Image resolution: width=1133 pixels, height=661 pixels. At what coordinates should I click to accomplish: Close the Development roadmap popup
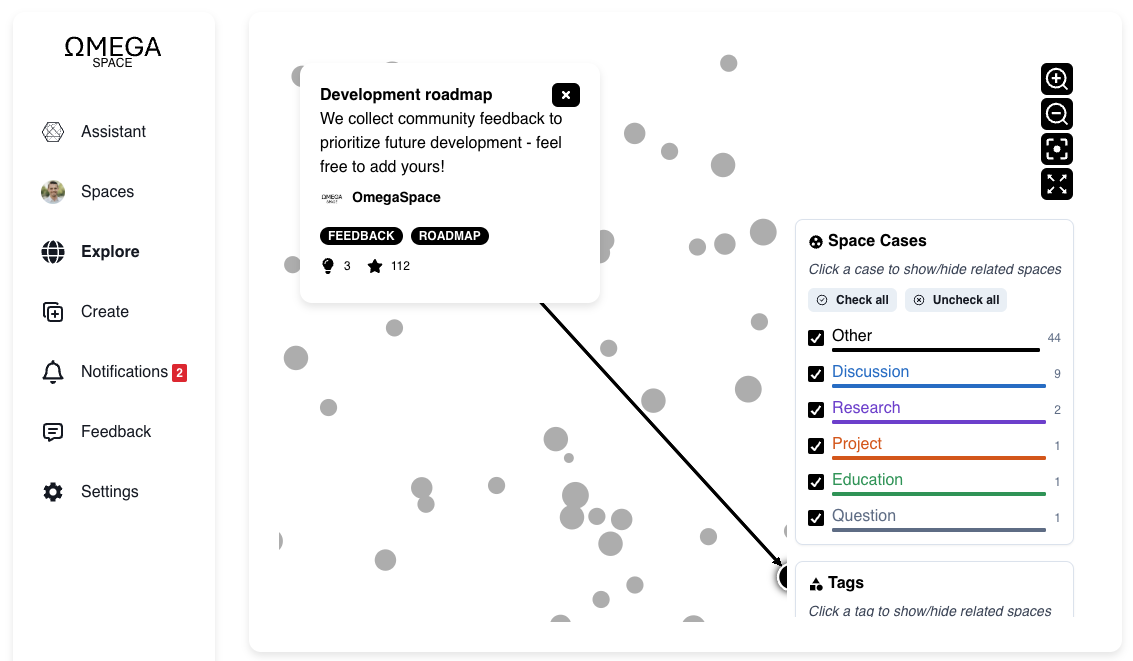click(x=565, y=95)
